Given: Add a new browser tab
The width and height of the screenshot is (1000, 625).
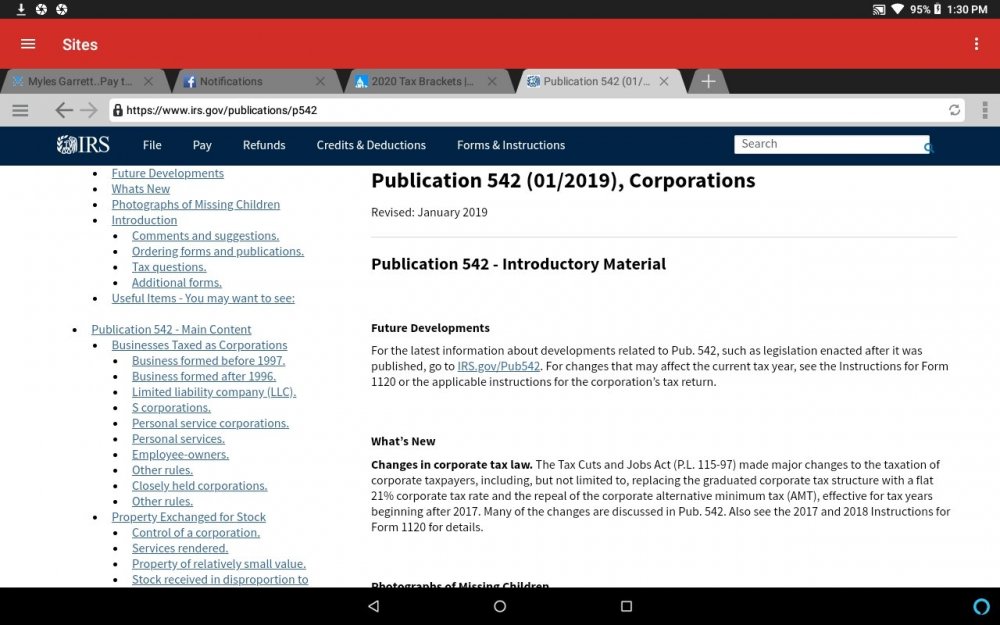Looking at the screenshot, I should 708,82.
